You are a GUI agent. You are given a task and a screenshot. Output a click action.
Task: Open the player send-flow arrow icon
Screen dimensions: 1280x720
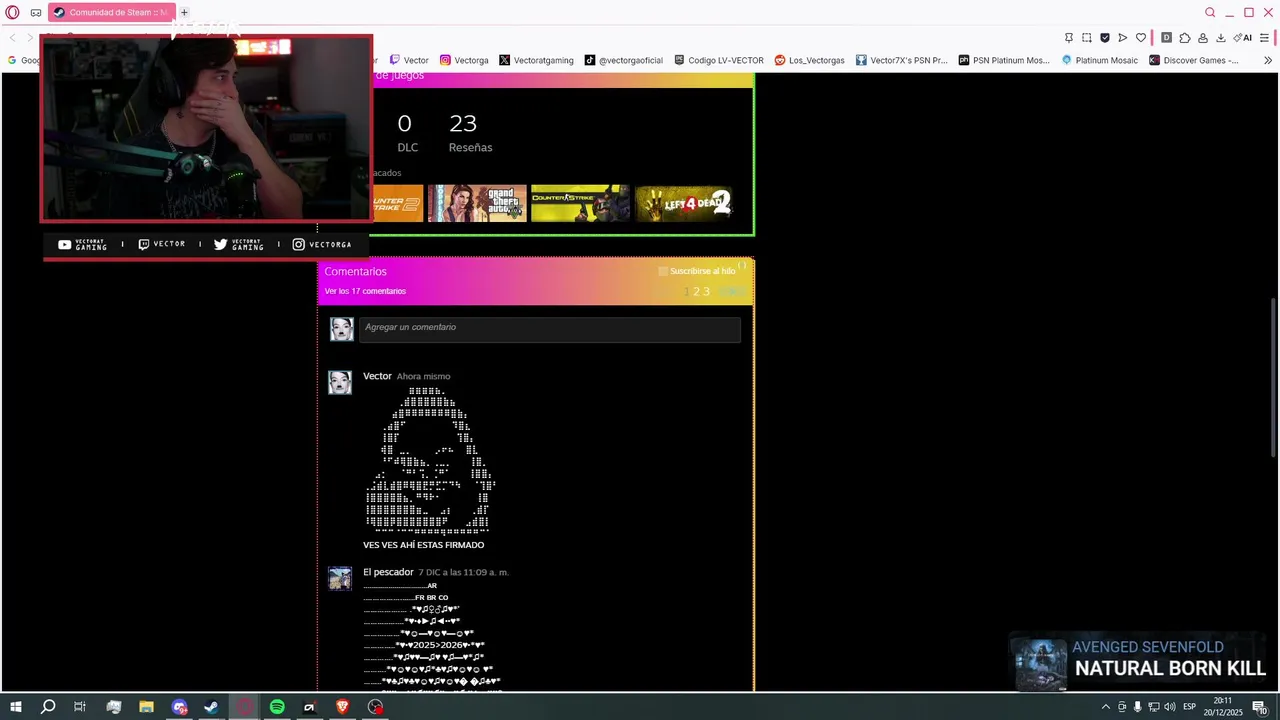[x=1122, y=38]
